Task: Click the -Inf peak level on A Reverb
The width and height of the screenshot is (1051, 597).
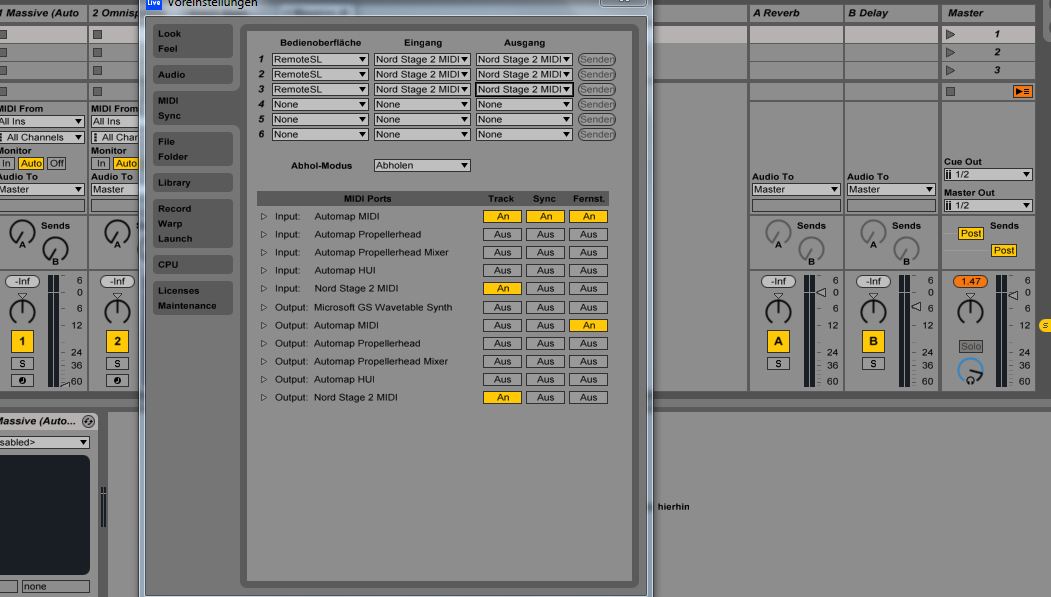Action: (x=778, y=281)
